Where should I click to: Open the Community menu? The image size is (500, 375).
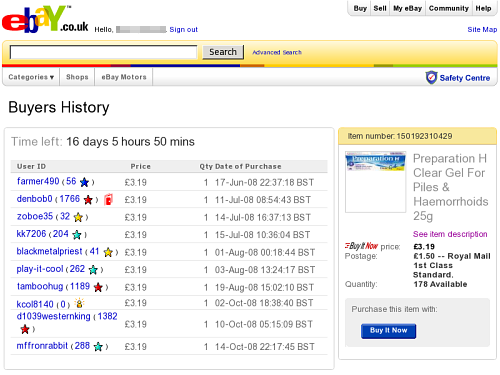pos(449,8)
